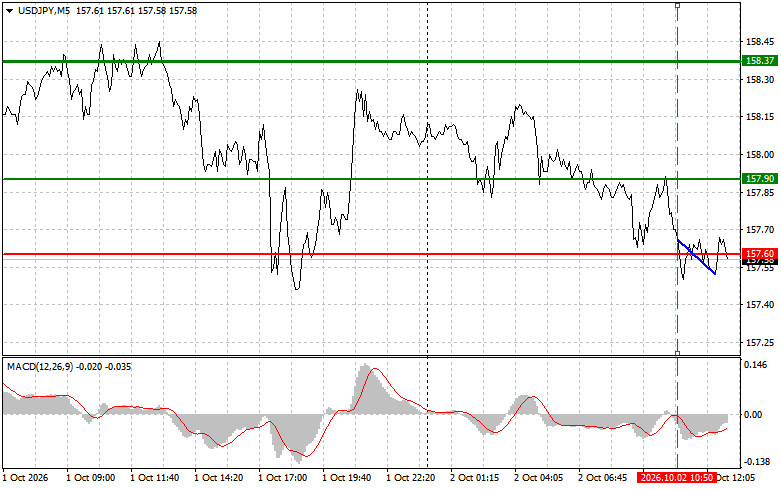Select the blue trend line near 157.60
Viewport: 781px width, 489px height.
pyautogui.click(x=697, y=257)
